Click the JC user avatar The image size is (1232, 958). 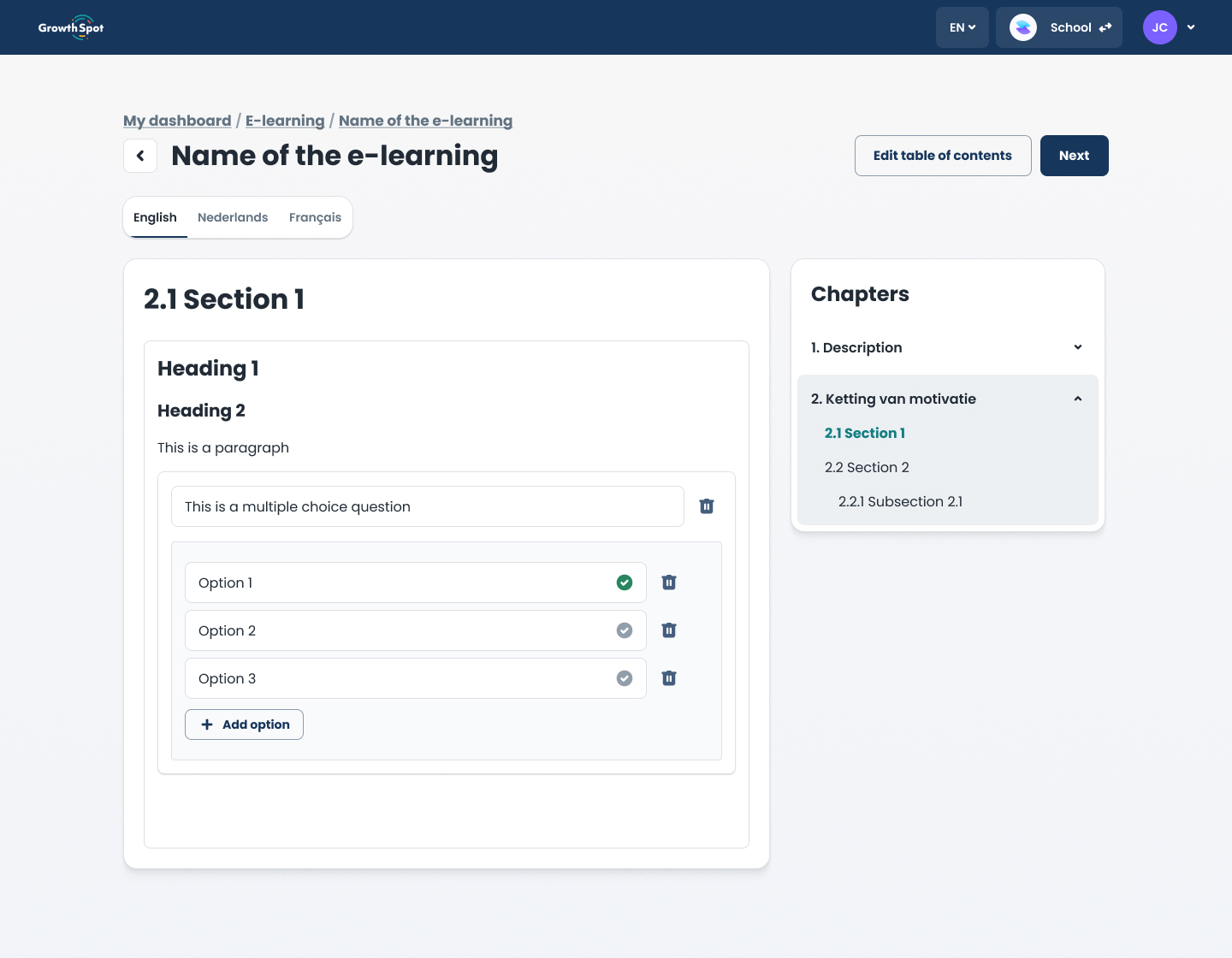[x=1159, y=27]
